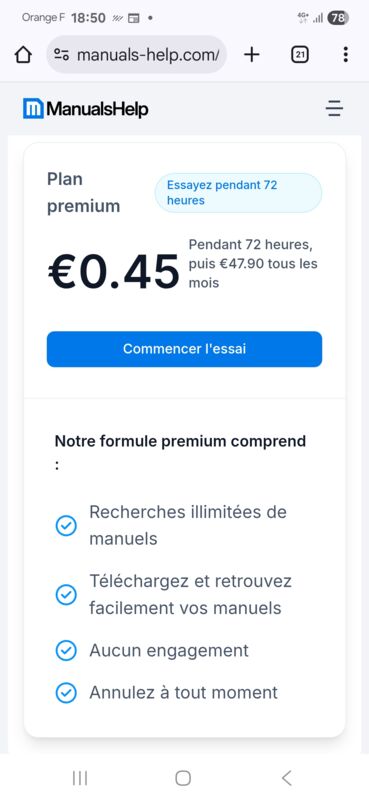Tap checkmark beside Téléchargez et retrouvez
The height and width of the screenshot is (800, 369).
coord(66,595)
